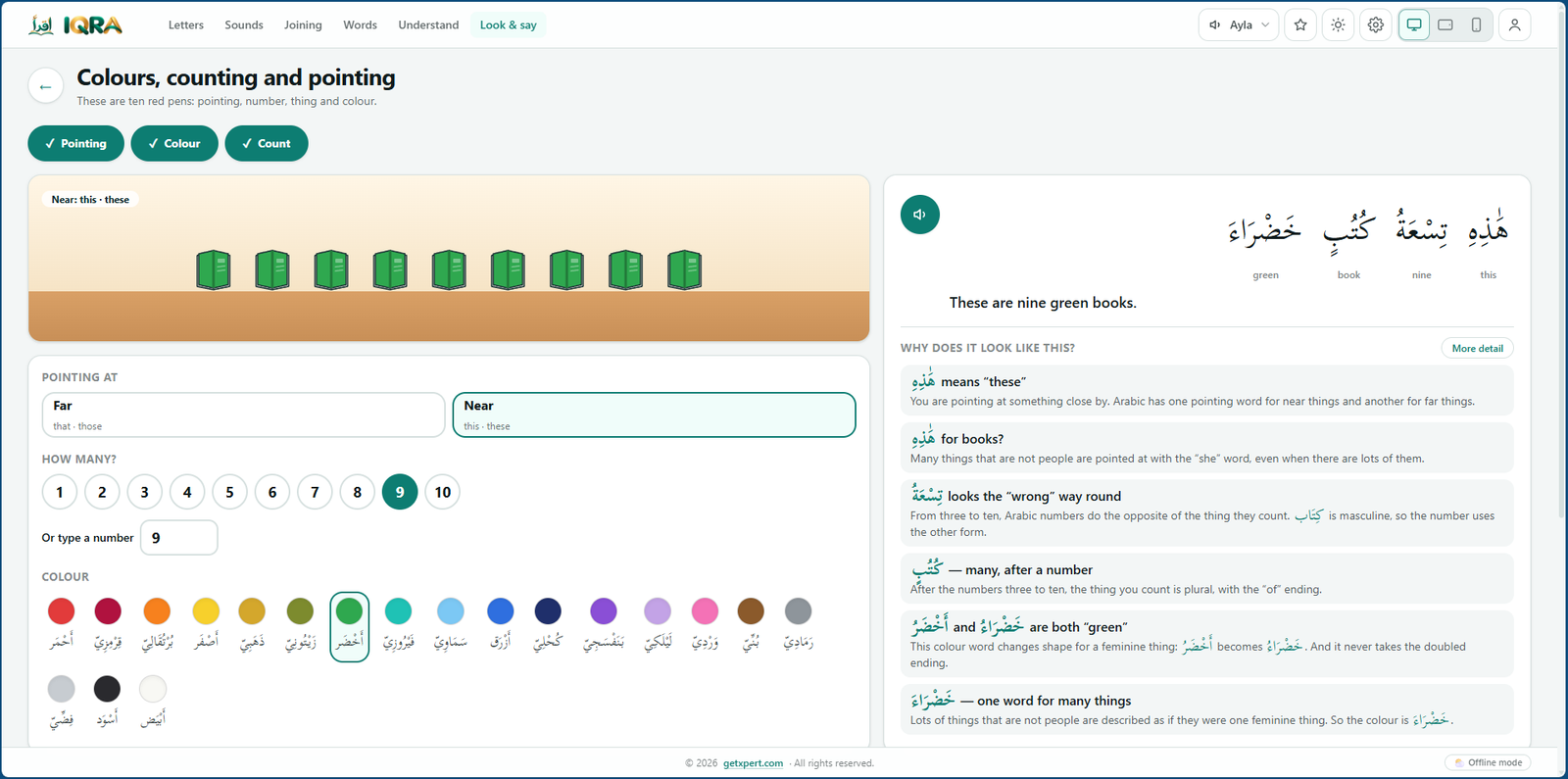Screen dimensions: 1568x779
Task: Set how many to 1
Action: tap(60, 492)
